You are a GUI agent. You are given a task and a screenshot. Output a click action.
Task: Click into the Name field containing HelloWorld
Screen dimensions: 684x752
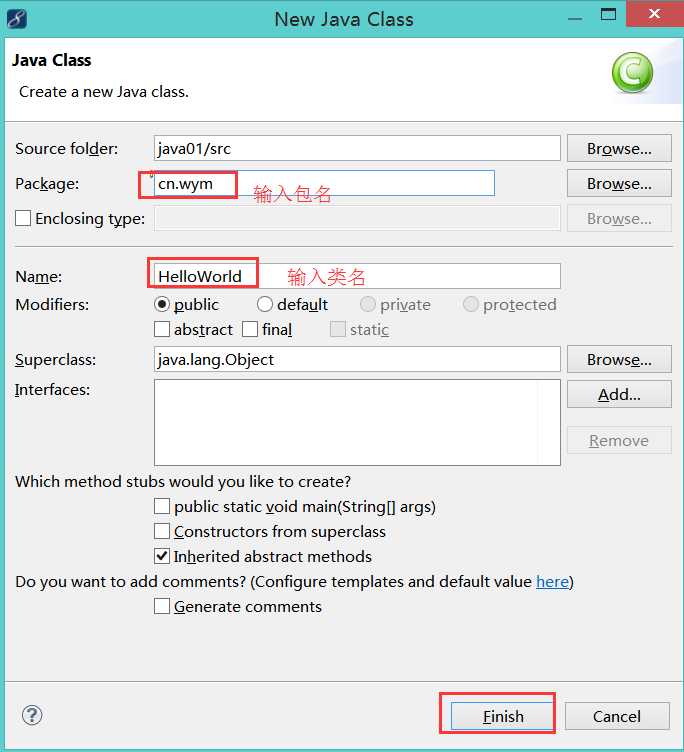click(x=357, y=276)
